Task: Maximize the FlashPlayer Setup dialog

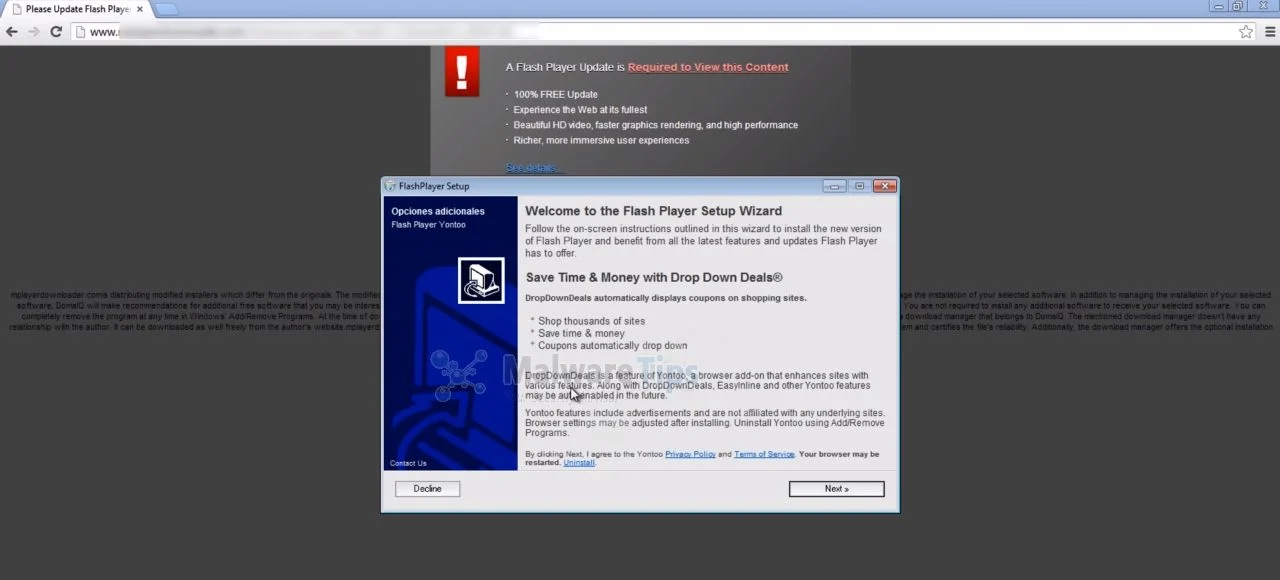Action: click(x=860, y=186)
